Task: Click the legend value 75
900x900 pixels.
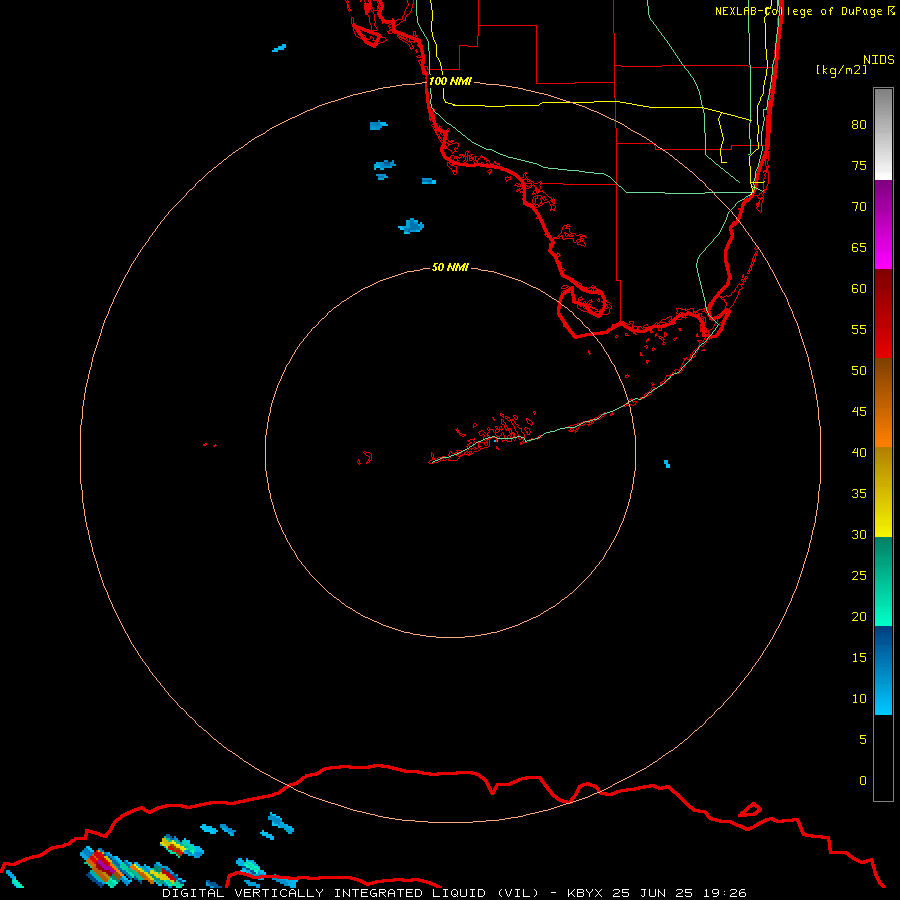Action: click(x=859, y=166)
